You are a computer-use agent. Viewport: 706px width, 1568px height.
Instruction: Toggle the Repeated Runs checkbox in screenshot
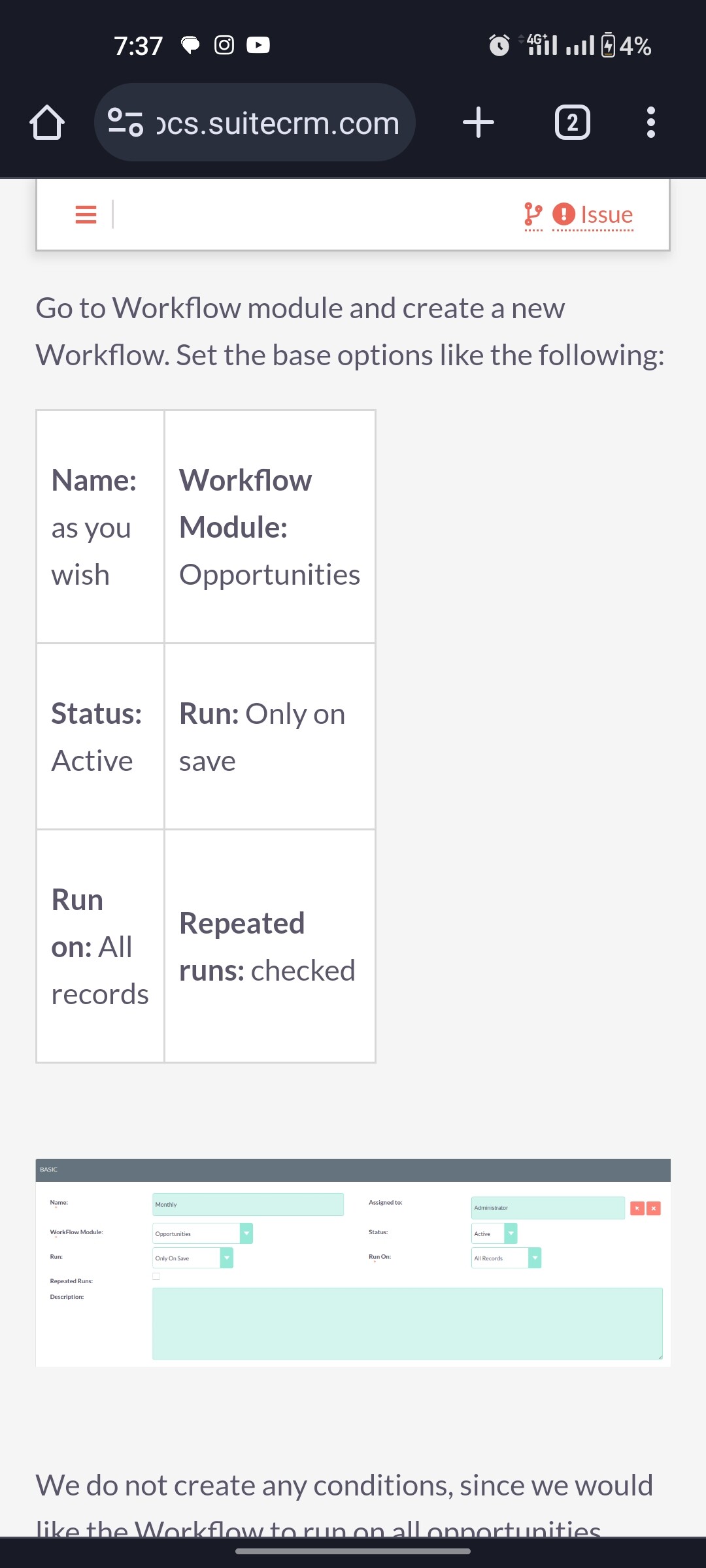click(156, 1276)
